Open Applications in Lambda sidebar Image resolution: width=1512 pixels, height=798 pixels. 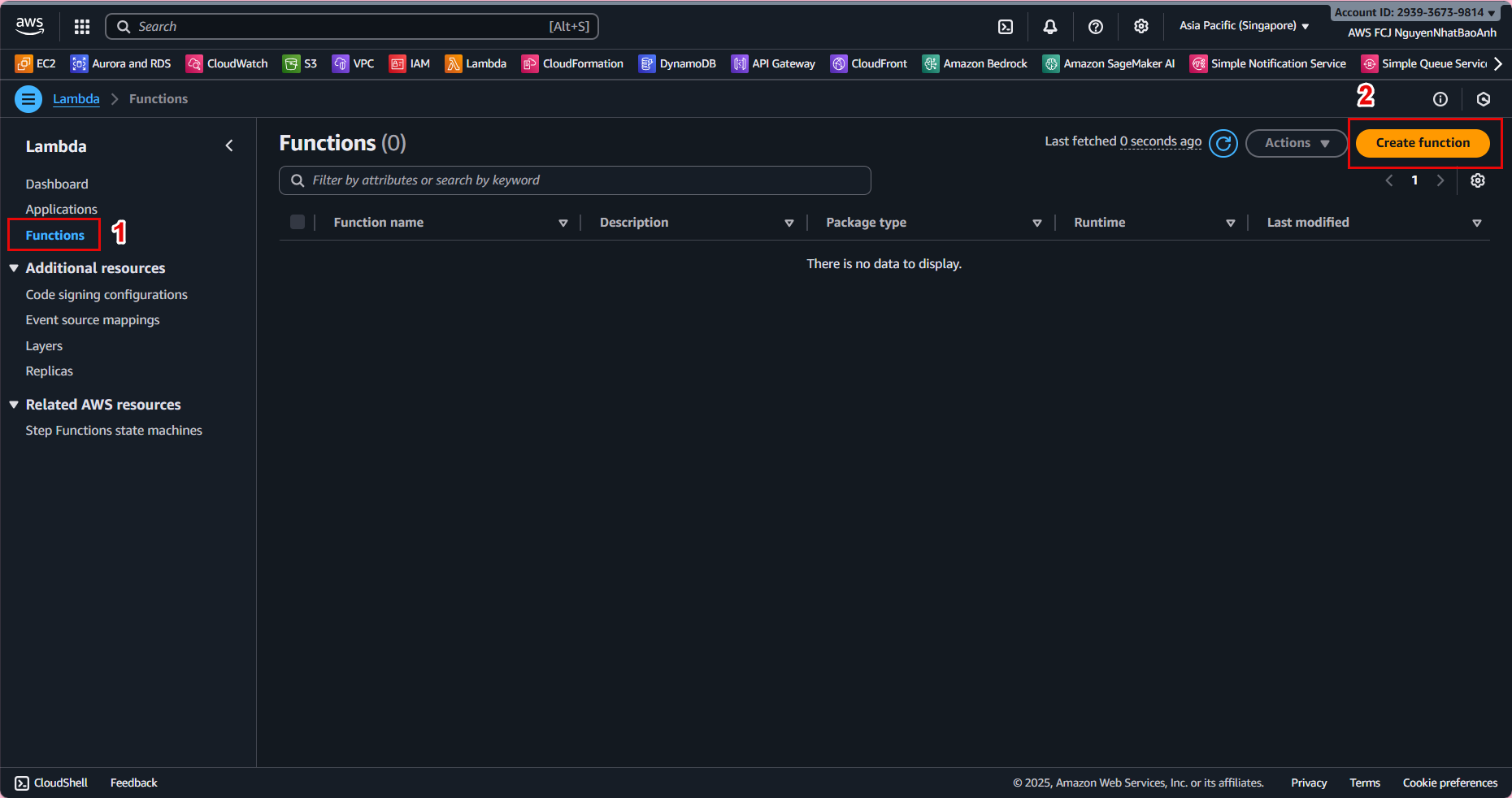61,210
